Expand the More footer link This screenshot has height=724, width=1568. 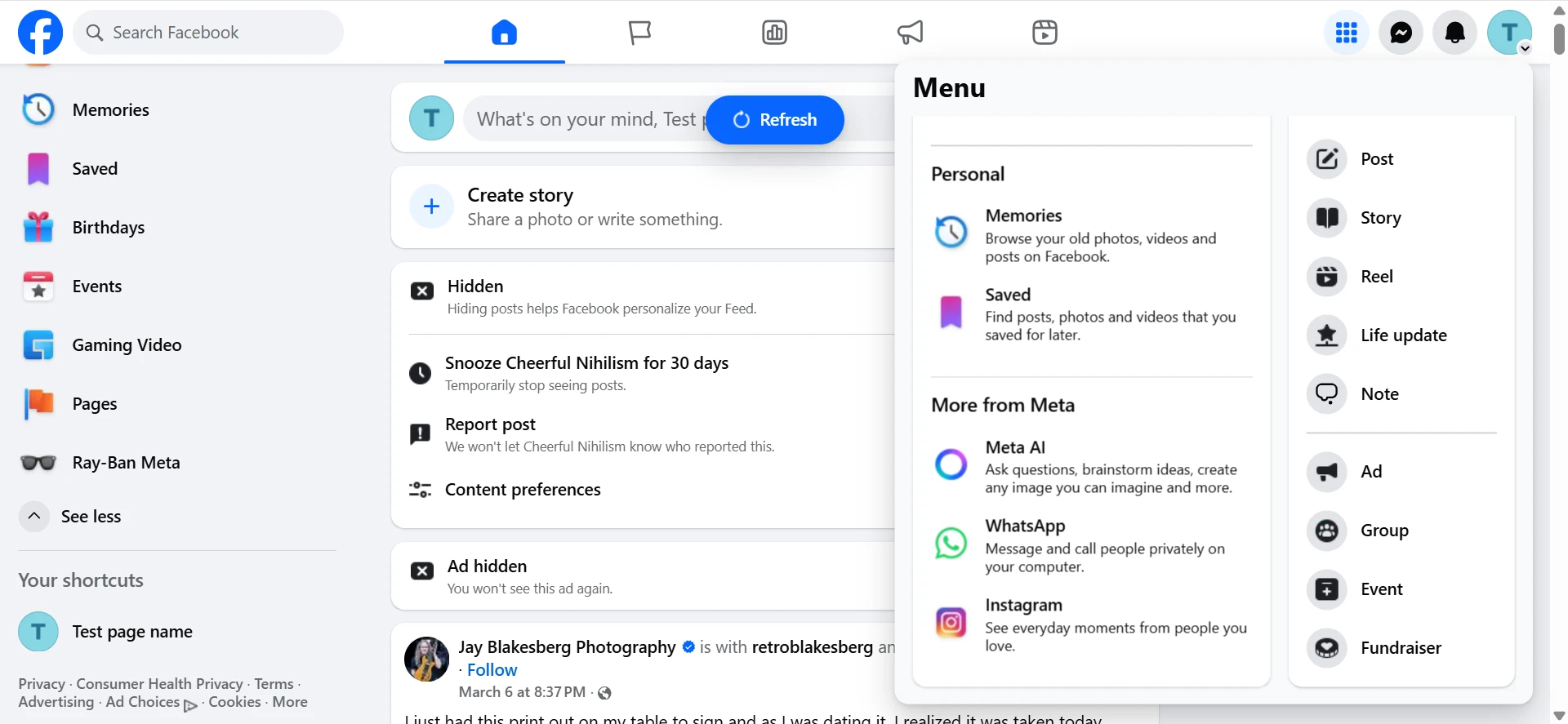tap(290, 702)
